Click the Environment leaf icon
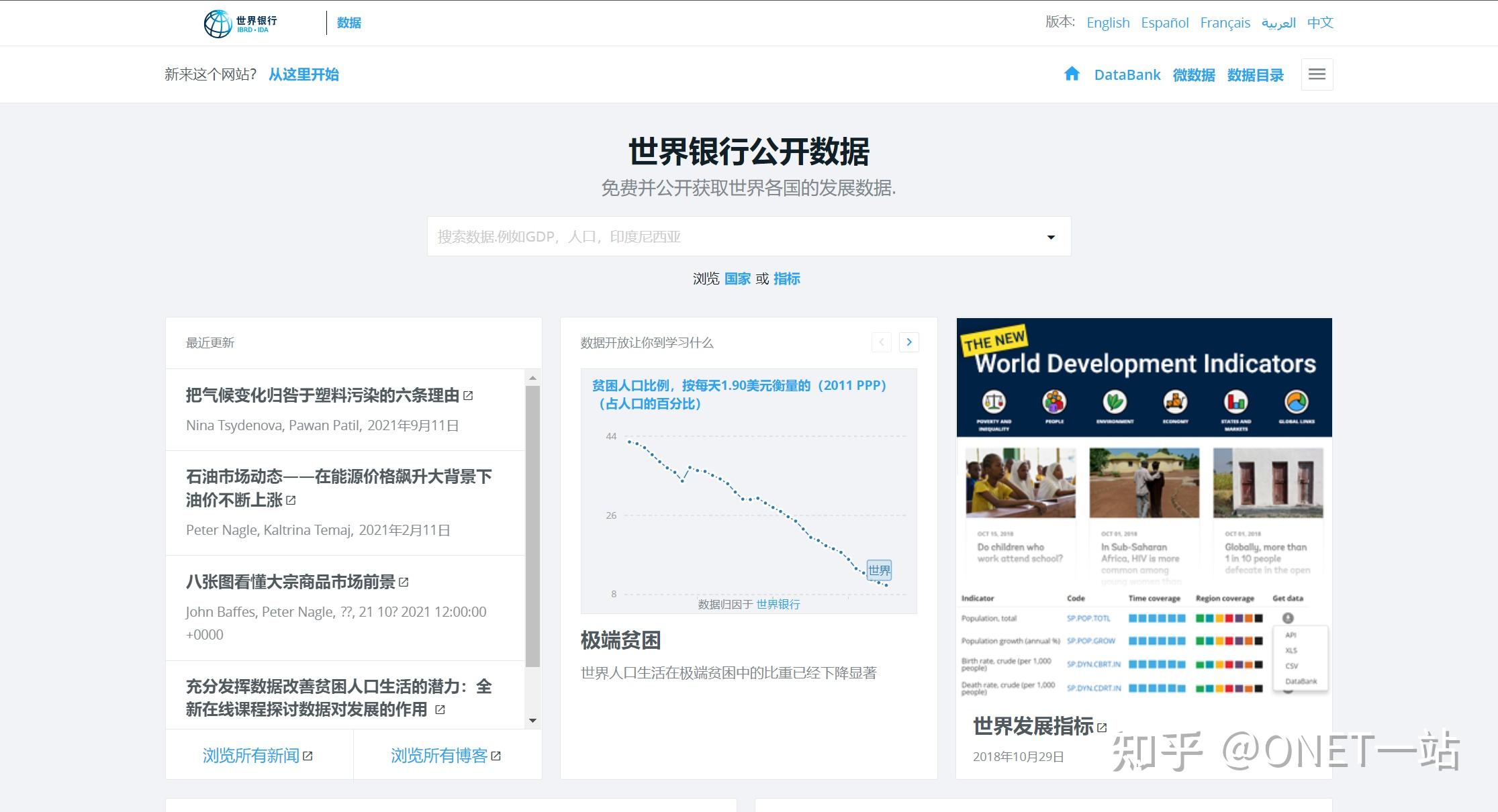The width and height of the screenshot is (1498, 812). click(1115, 401)
